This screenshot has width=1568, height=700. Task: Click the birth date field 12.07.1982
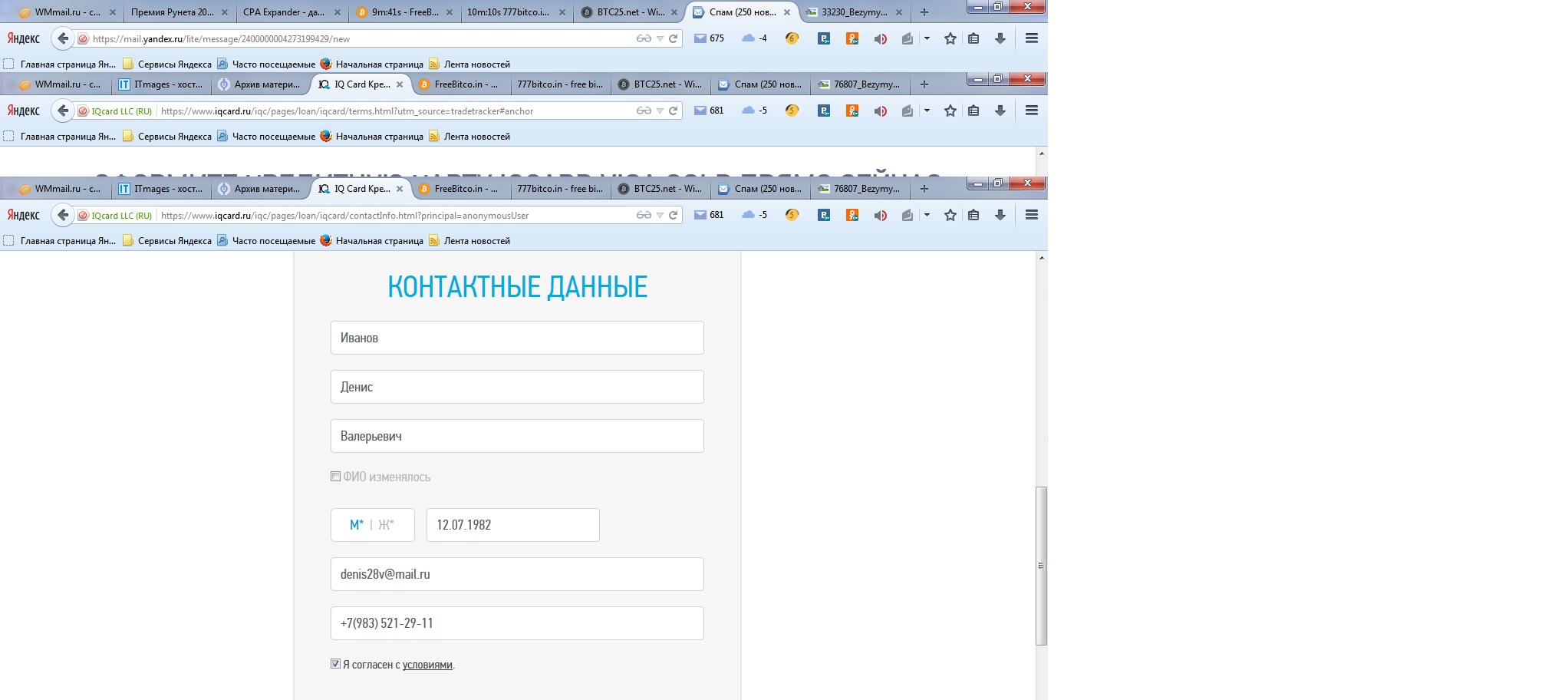pyautogui.click(x=512, y=525)
